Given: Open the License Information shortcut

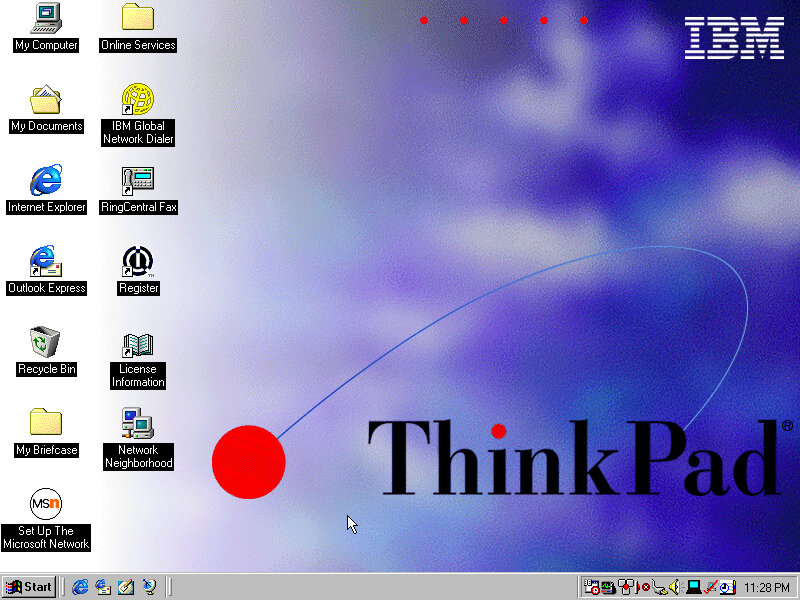Looking at the screenshot, I should [138, 346].
